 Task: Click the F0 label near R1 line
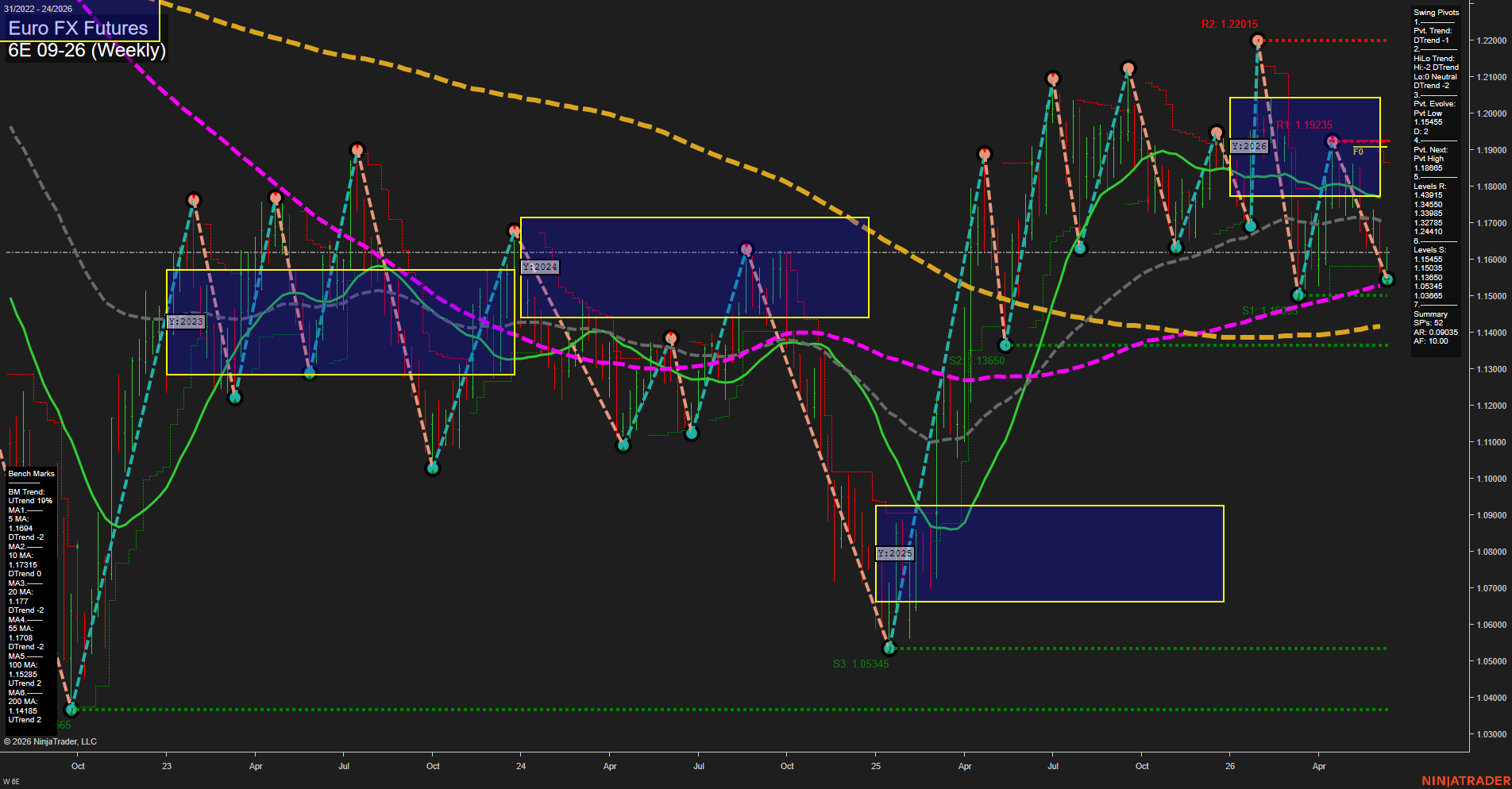click(x=1358, y=152)
